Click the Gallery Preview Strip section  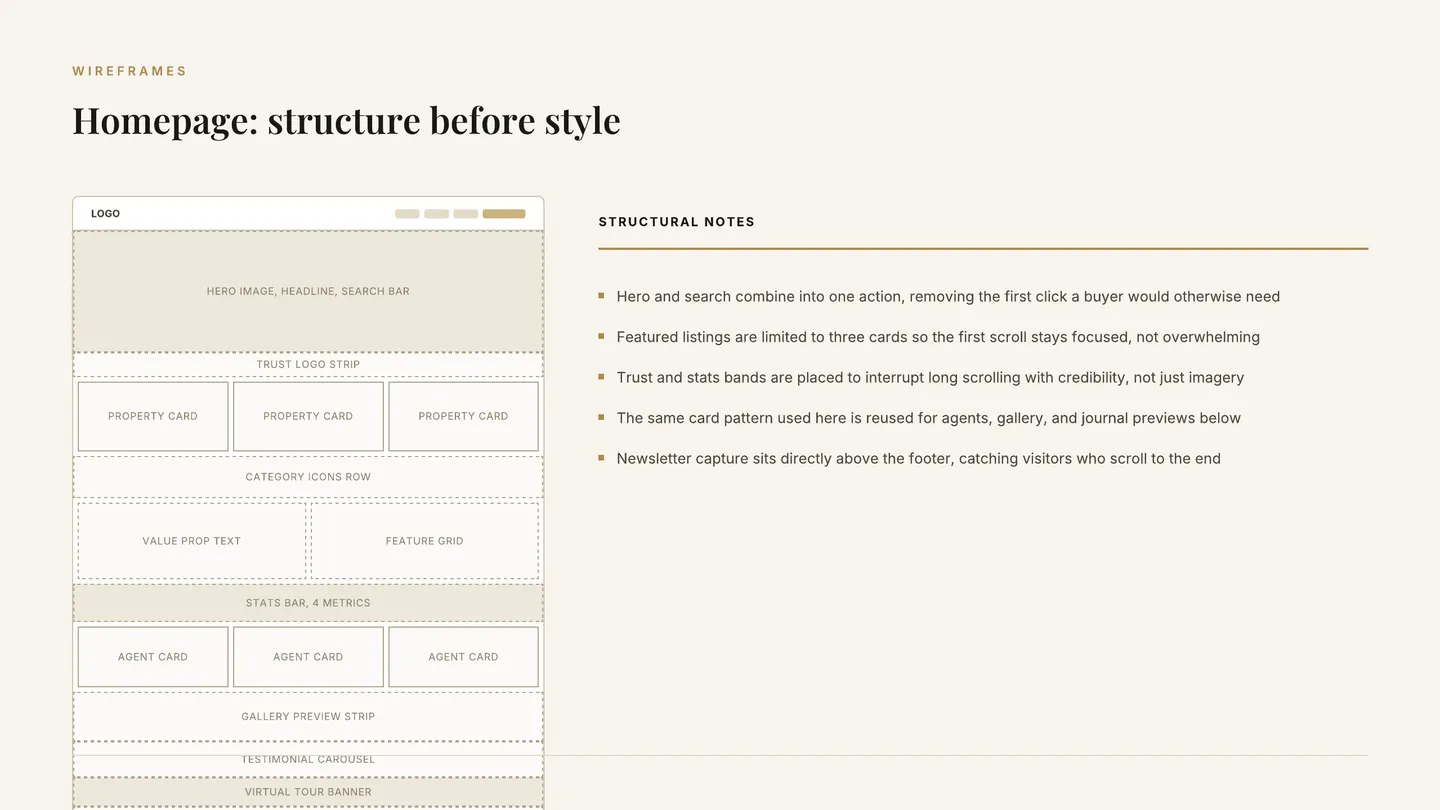(x=308, y=716)
